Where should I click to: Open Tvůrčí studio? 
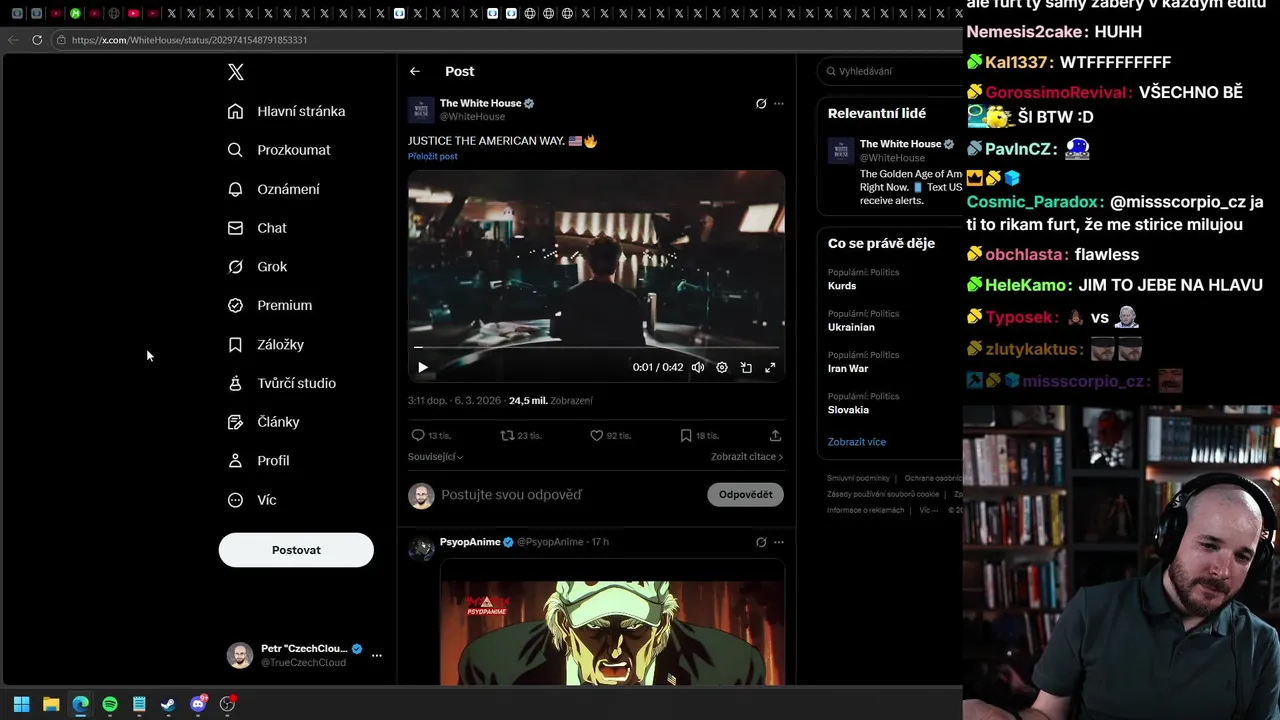(x=281, y=383)
